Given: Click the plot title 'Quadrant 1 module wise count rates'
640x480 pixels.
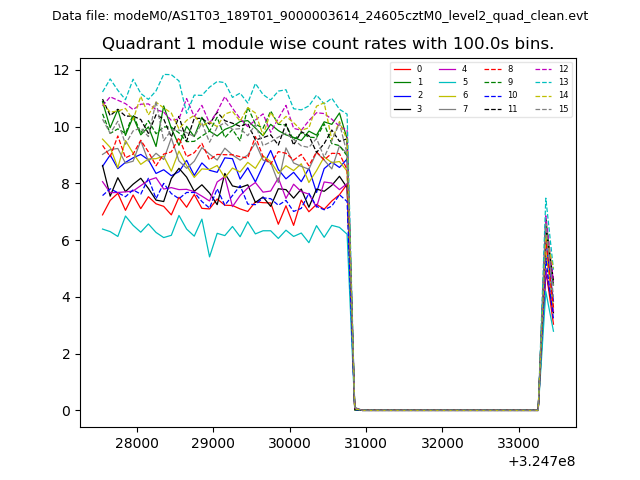Looking at the screenshot, I should 327,44.
